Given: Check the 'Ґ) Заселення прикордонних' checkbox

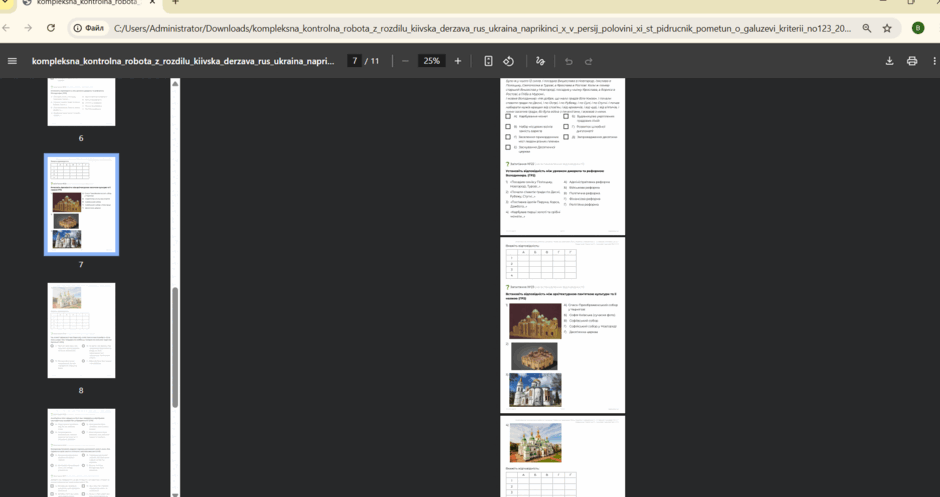Looking at the screenshot, I should coord(508,137).
